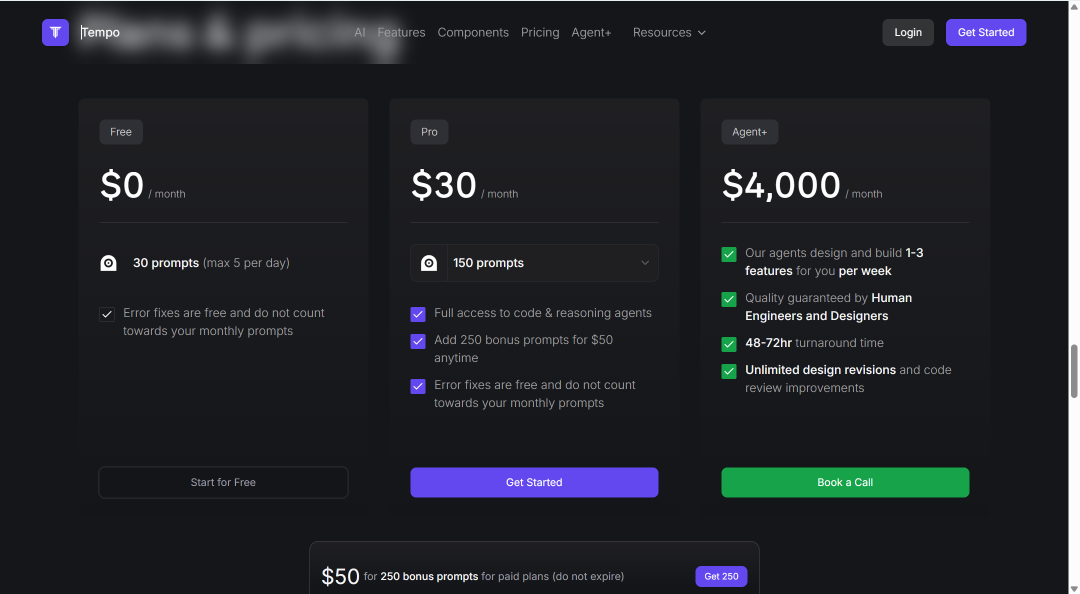
Task: Click the Get 250 bonus button
Action: [721, 576]
